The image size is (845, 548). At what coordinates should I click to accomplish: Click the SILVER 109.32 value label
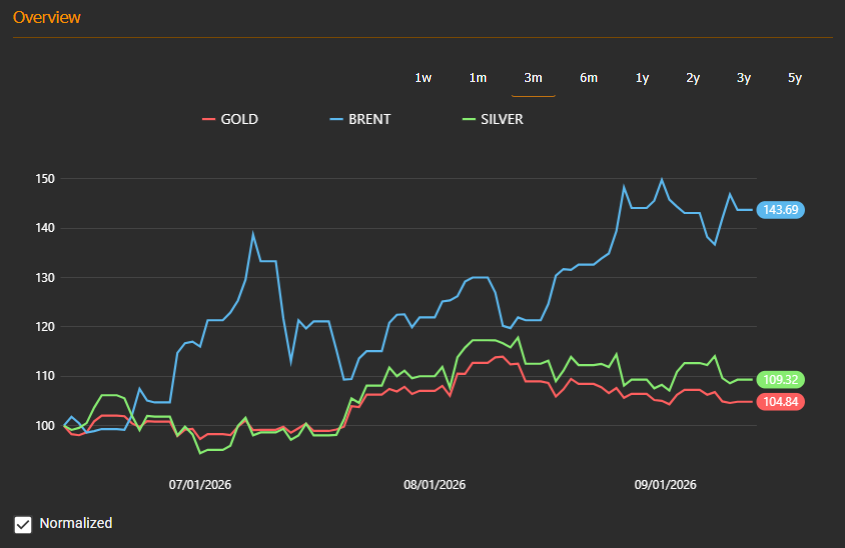(x=780, y=379)
